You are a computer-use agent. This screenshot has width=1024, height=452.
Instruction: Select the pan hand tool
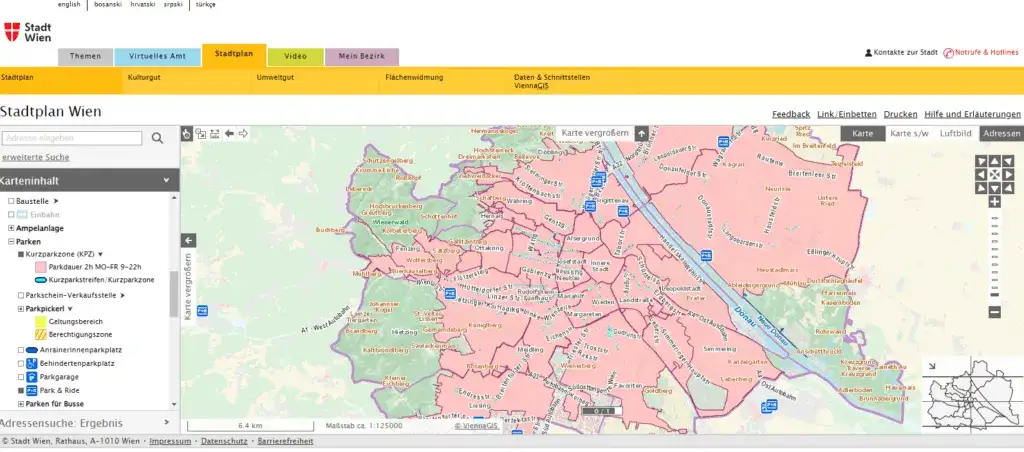[x=187, y=134]
